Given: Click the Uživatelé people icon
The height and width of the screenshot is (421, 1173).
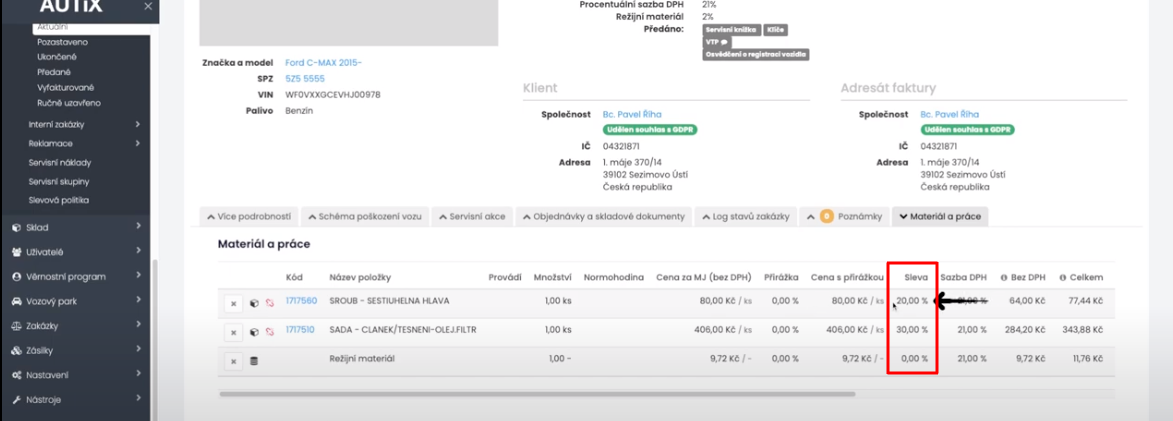Looking at the screenshot, I should point(16,252).
